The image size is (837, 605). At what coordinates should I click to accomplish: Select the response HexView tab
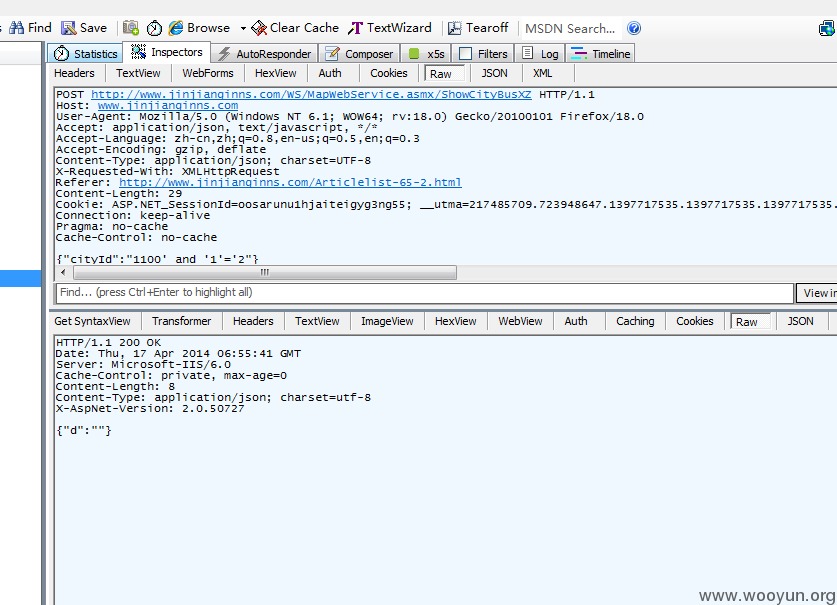point(455,321)
